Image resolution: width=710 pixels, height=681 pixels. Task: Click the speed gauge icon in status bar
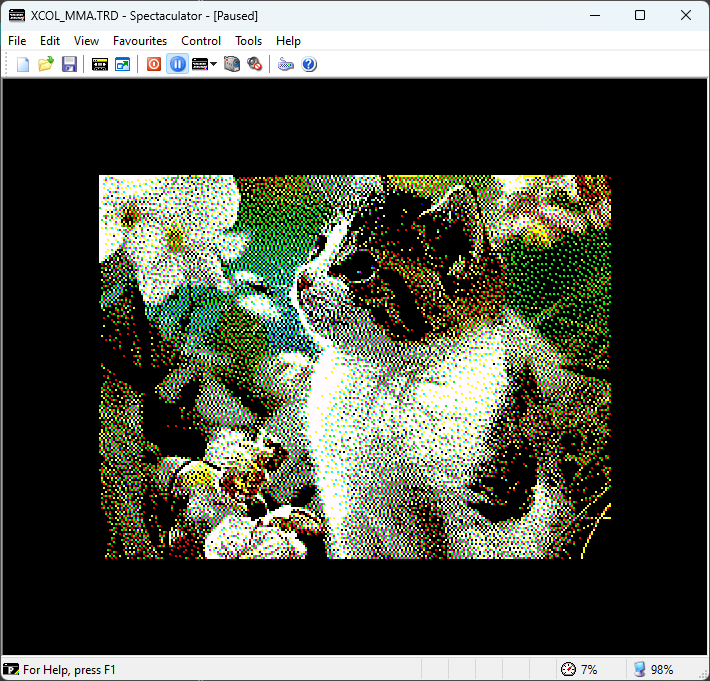pos(568,669)
